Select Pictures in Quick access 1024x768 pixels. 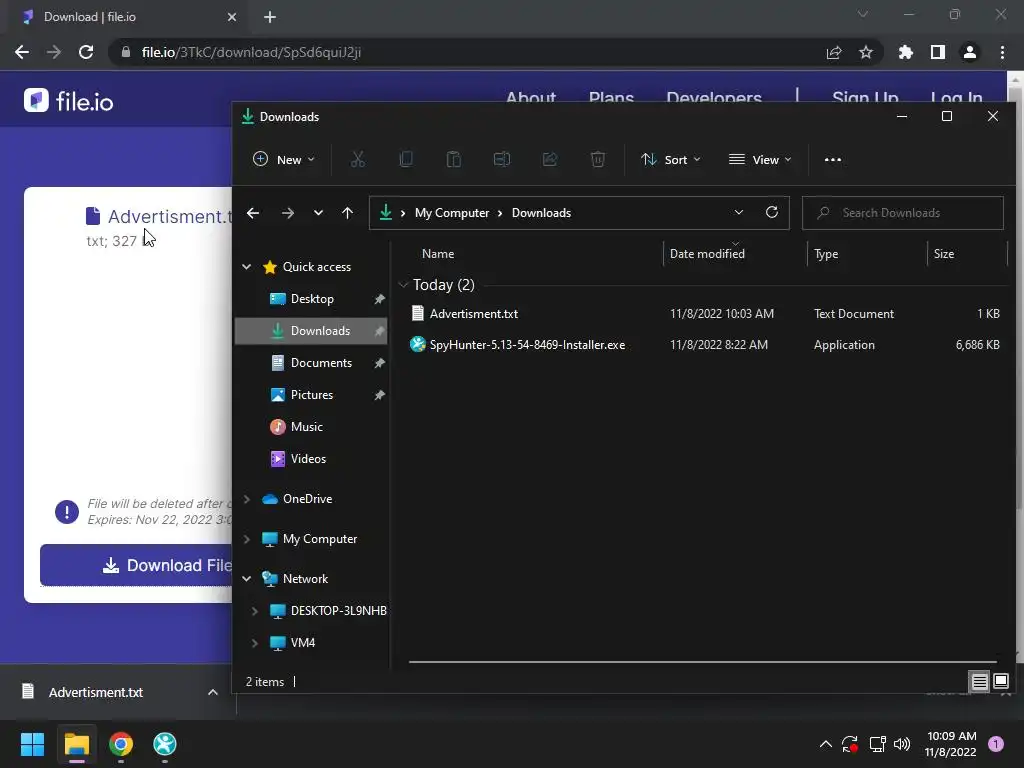click(x=312, y=394)
